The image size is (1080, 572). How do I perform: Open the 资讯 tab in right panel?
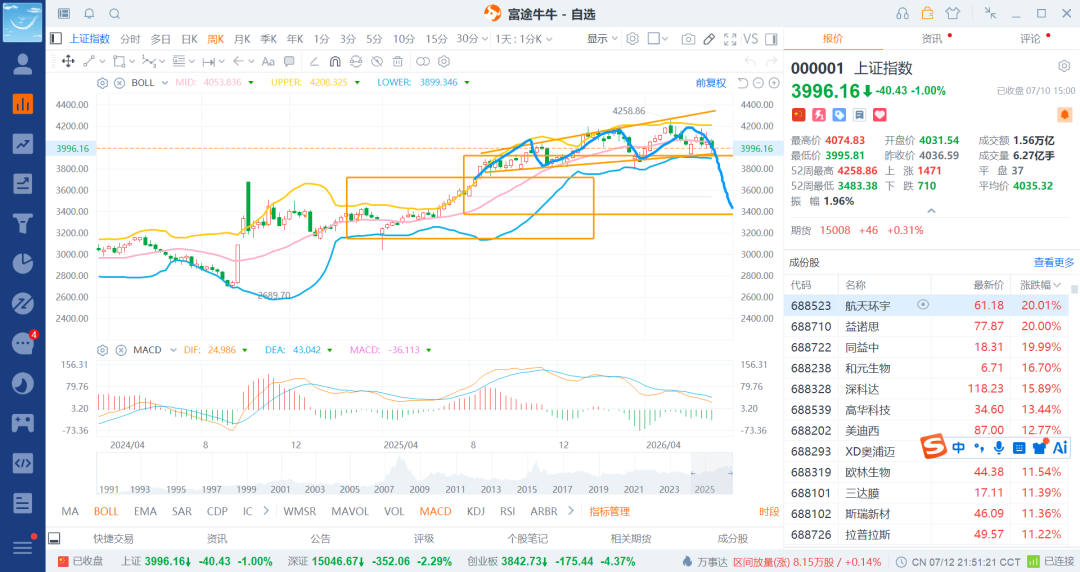pyautogui.click(x=932, y=39)
